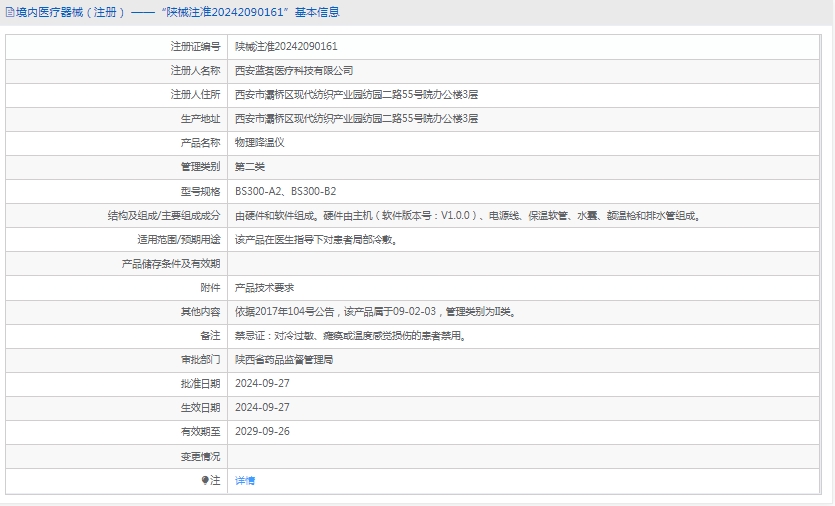Click the address value in the 注册人住所 row

coord(356,95)
